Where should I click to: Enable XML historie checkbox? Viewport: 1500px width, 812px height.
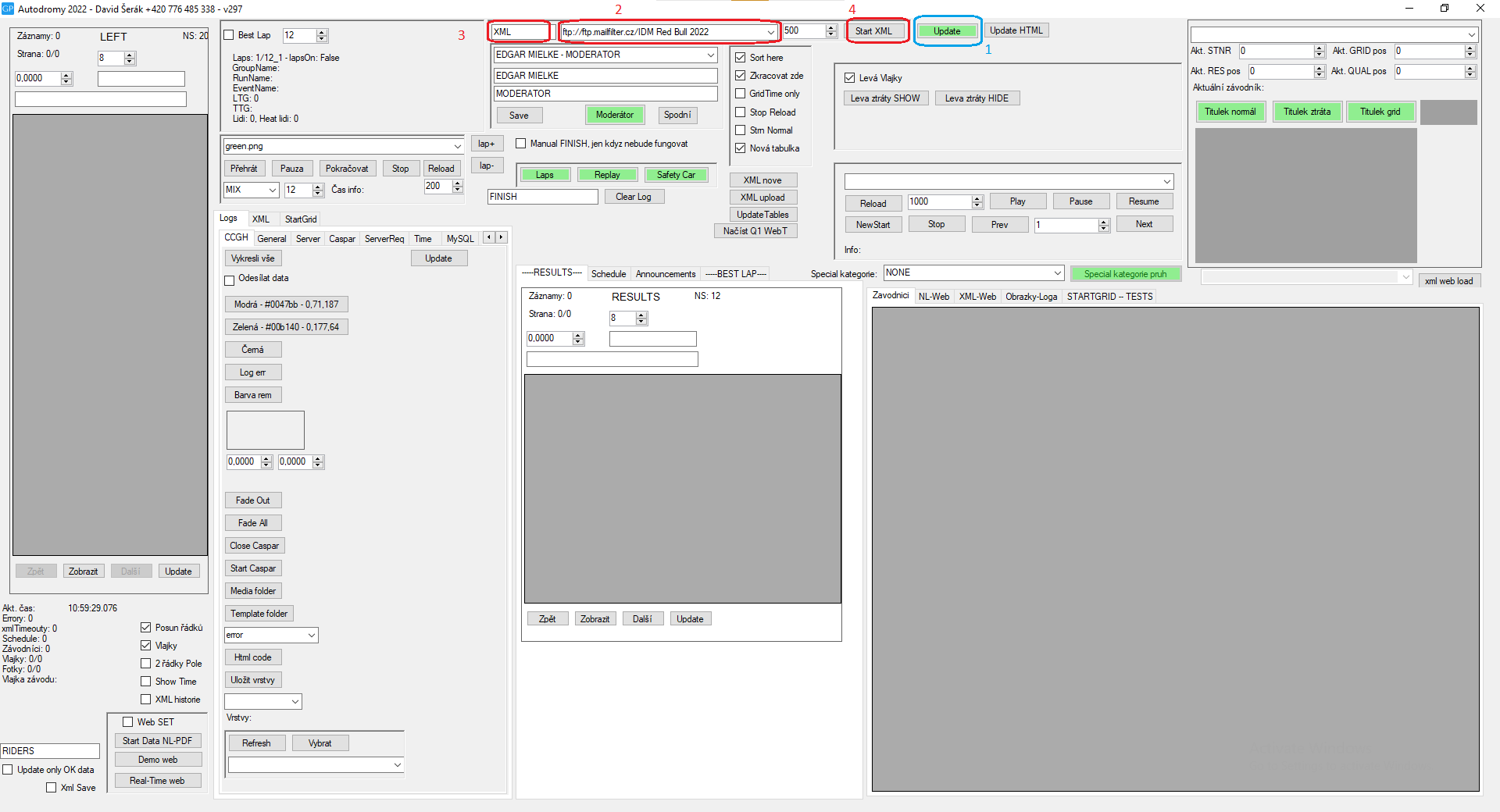click(x=145, y=700)
